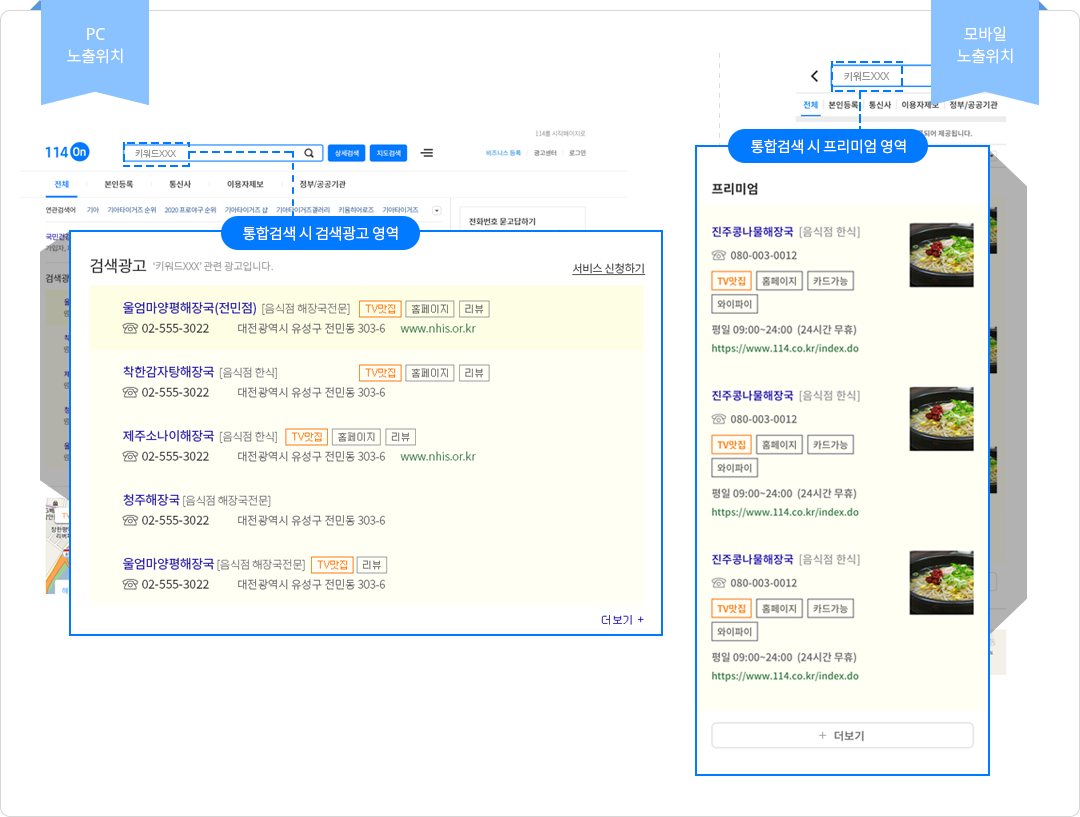Tap the mobile keyword search field
This screenshot has width=1080, height=817.
(x=882, y=76)
